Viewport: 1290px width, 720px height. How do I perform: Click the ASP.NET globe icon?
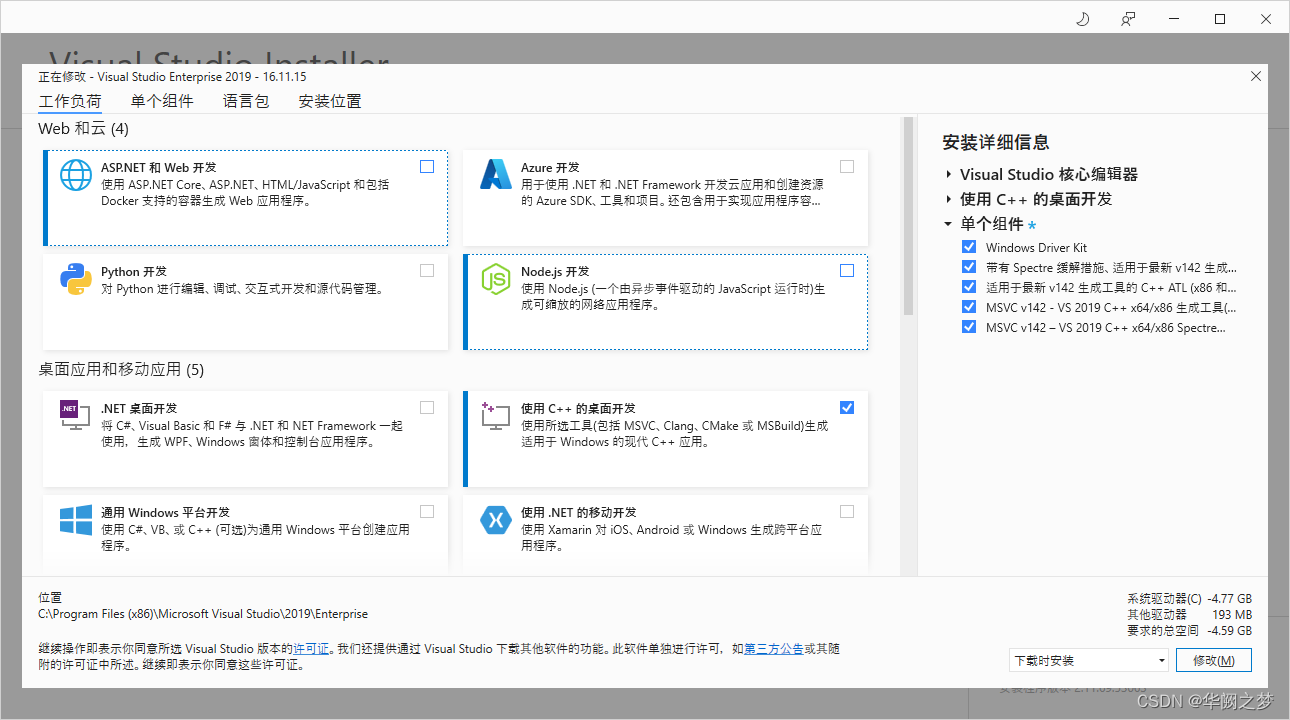click(x=76, y=176)
